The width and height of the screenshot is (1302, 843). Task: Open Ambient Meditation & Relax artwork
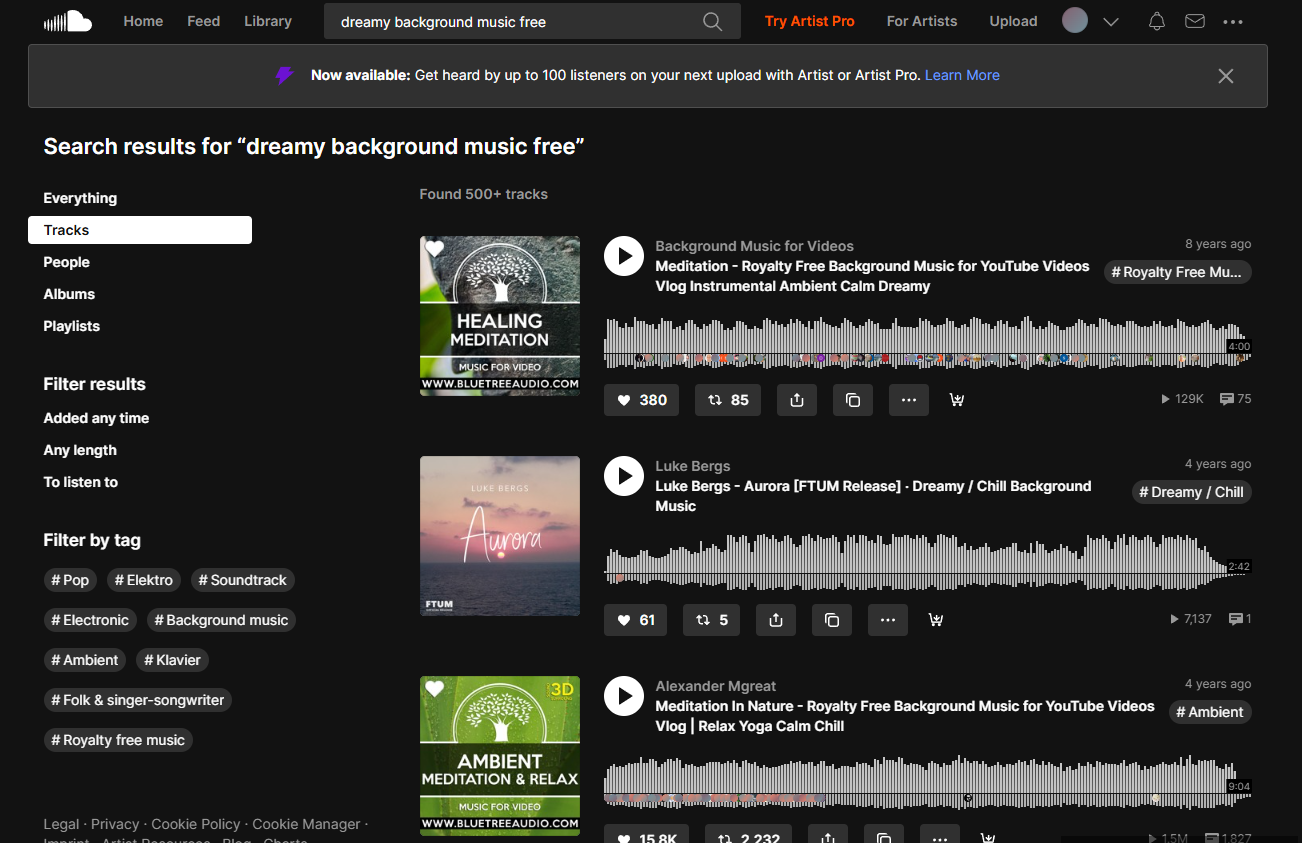500,756
